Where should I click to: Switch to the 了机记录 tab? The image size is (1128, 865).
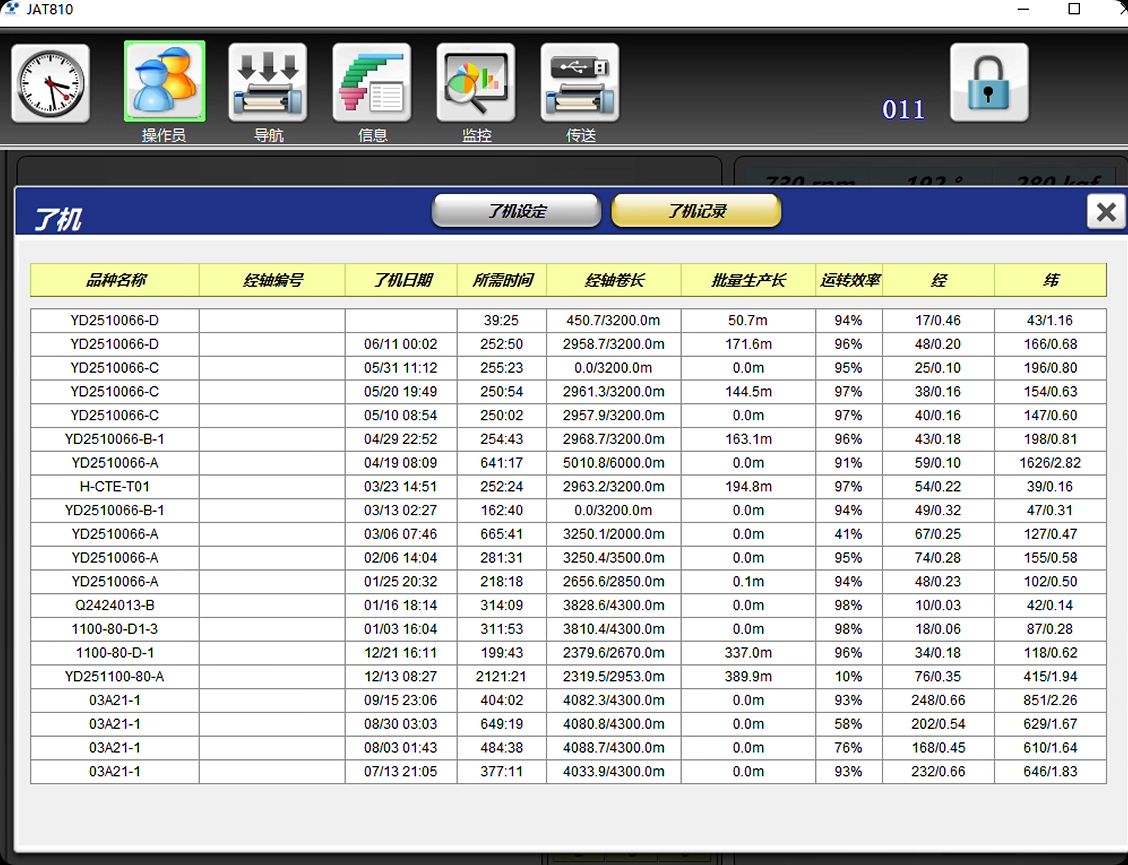(696, 211)
